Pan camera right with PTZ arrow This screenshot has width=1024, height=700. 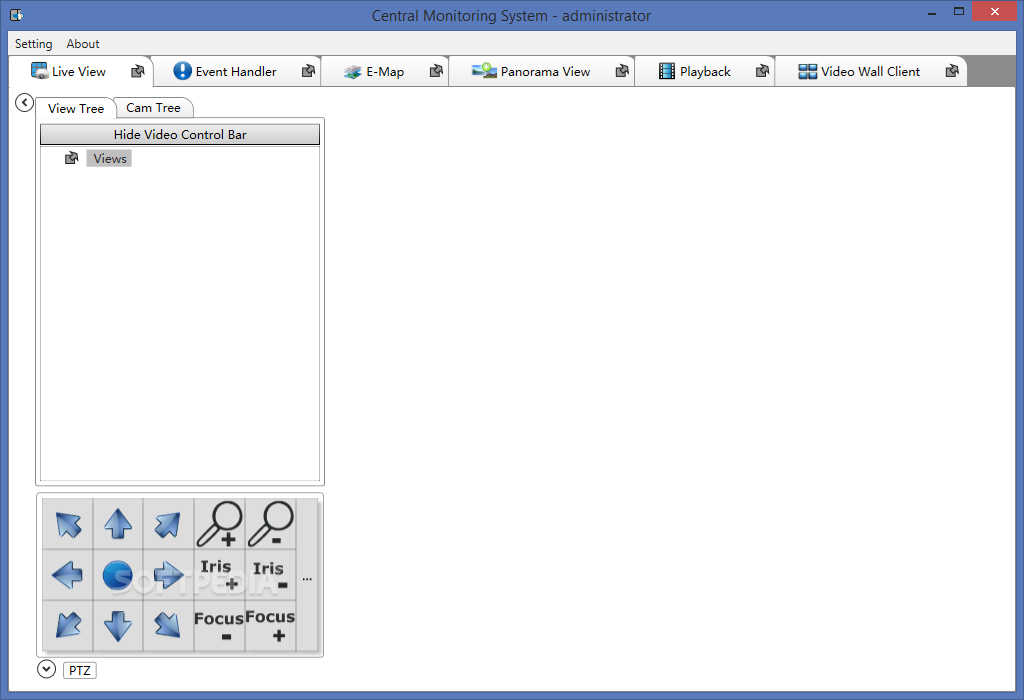(x=168, y=575)
